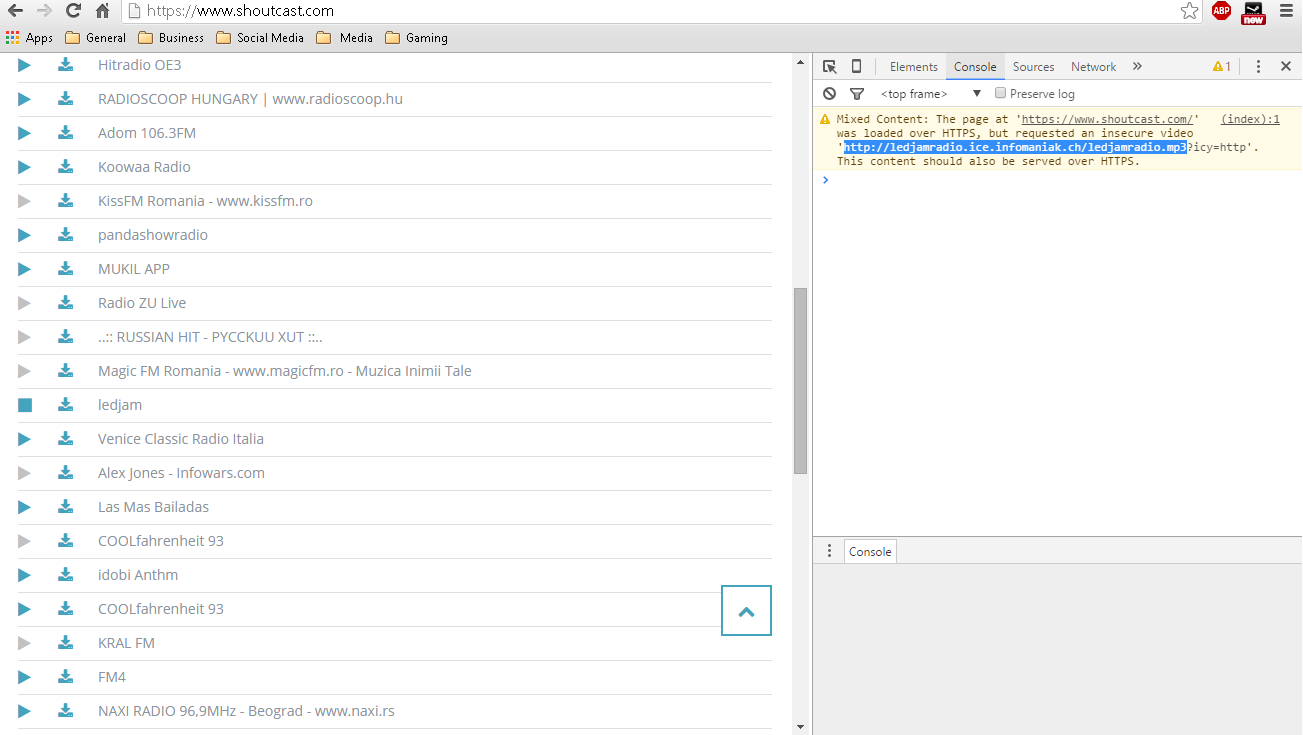Download the Alex Jones Infowars stream file
The height and width of the screenshot is (735, 1303).
click(65, 473)
